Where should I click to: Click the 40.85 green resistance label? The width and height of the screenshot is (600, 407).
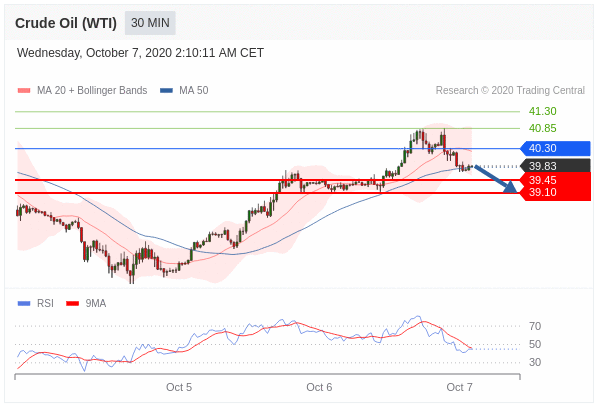coord(542,128)
